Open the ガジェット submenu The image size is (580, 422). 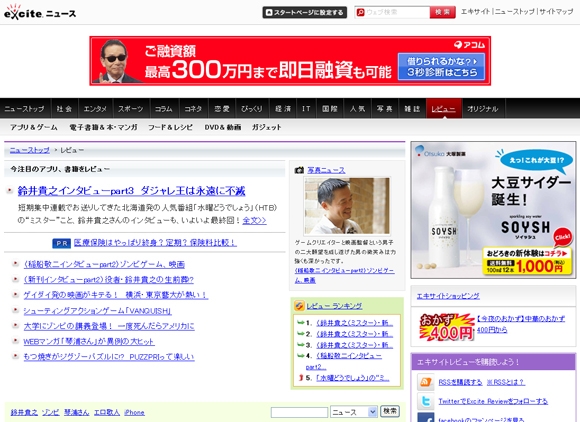coord(267,127)
